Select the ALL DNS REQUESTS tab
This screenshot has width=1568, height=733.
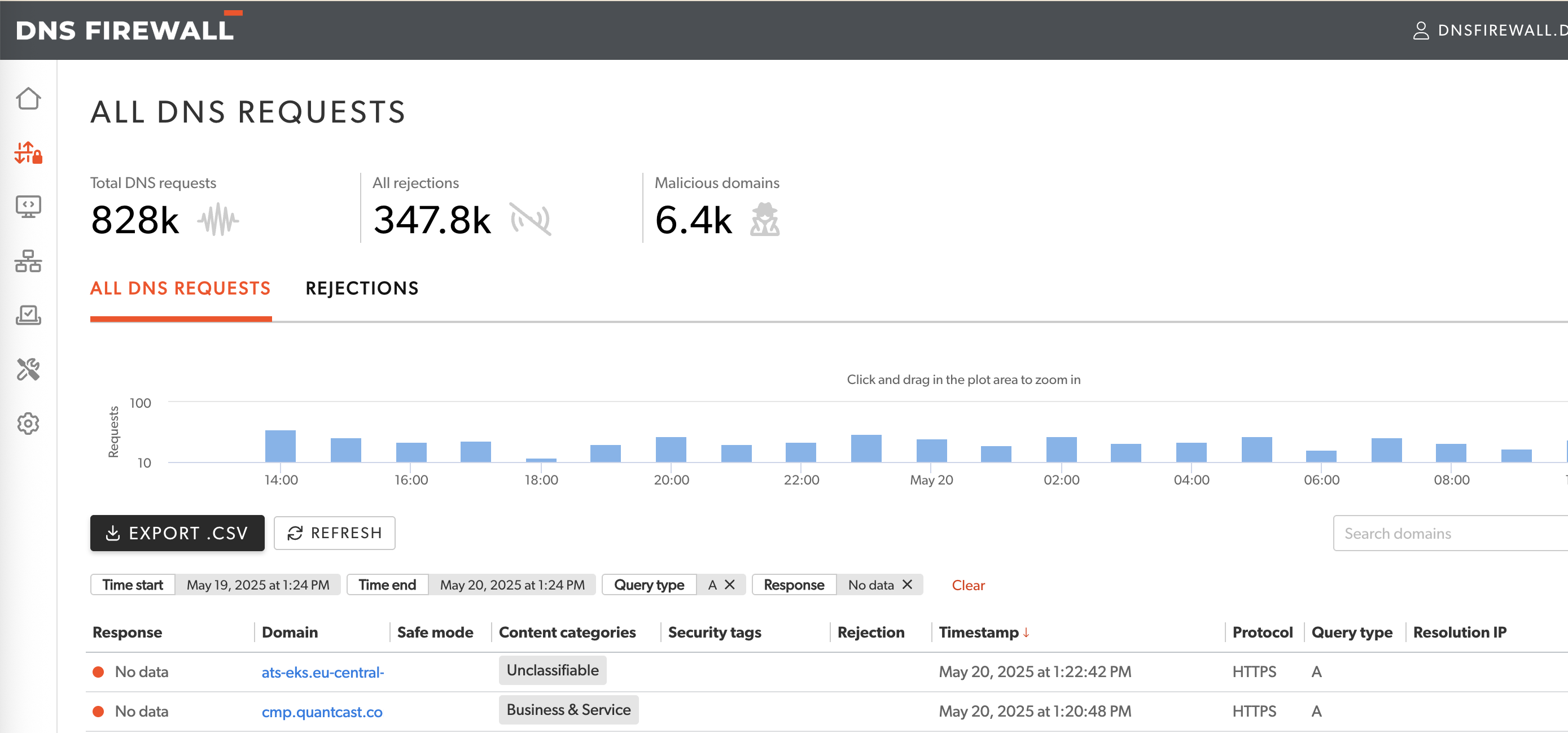click(x=180, y=288)
